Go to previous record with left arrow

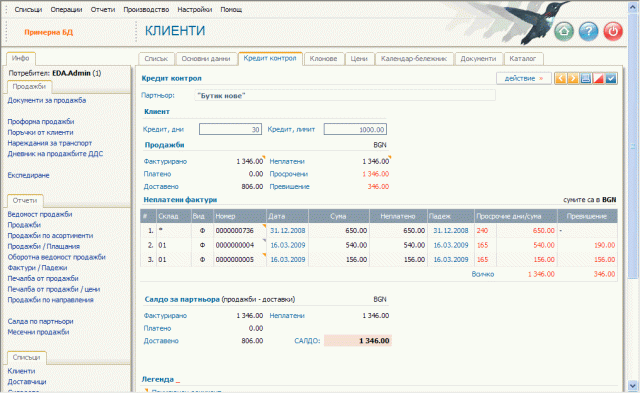[560, 78]
